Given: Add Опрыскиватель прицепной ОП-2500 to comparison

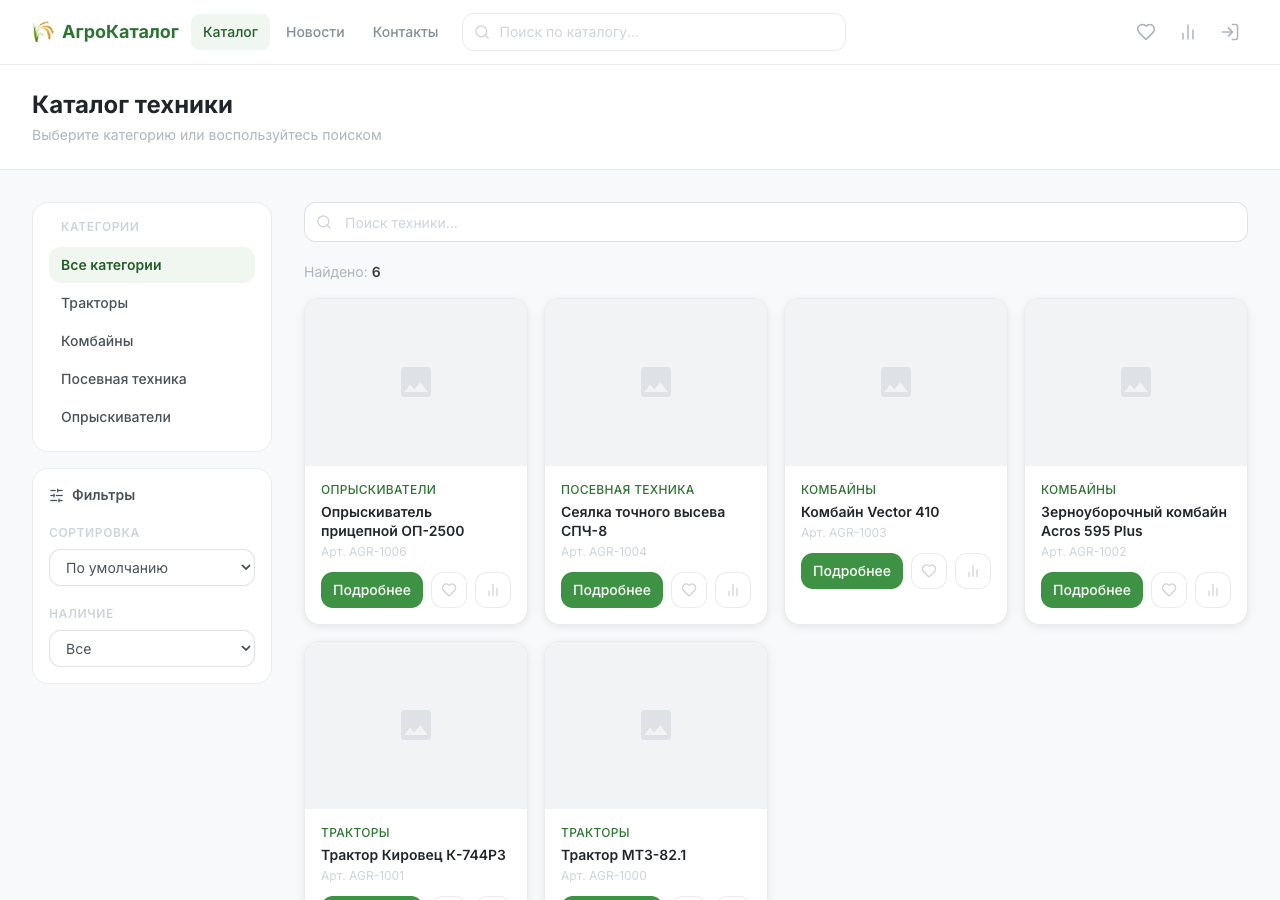Looking at the screenshot, I should pos(493,590).
